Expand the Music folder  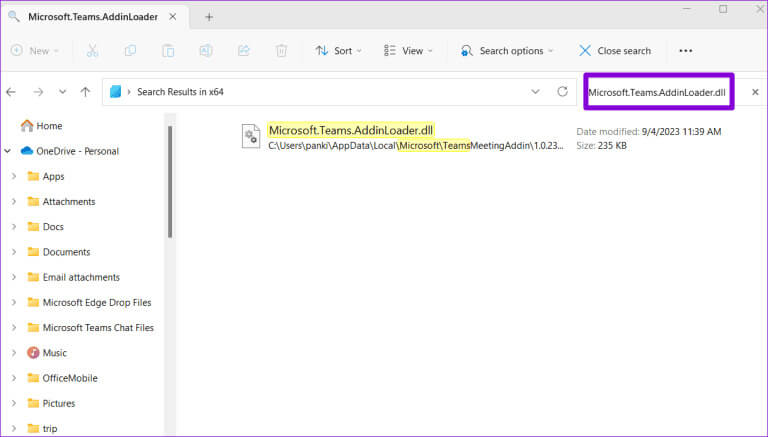pyautogui.click(x=14, y=353)
